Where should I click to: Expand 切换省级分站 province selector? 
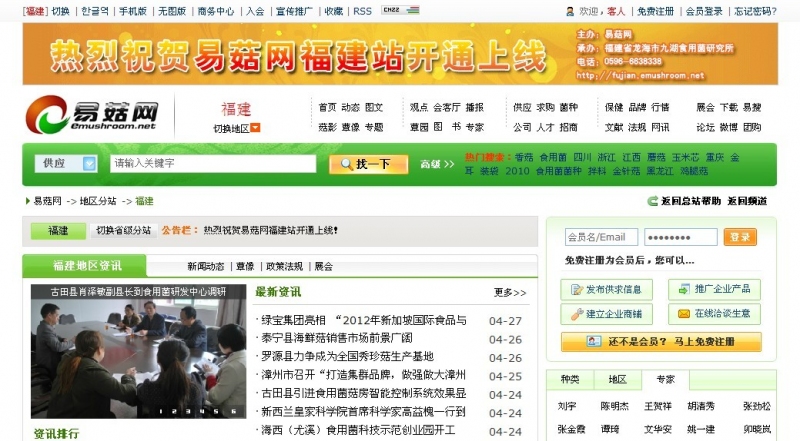(x=123, y=230)
